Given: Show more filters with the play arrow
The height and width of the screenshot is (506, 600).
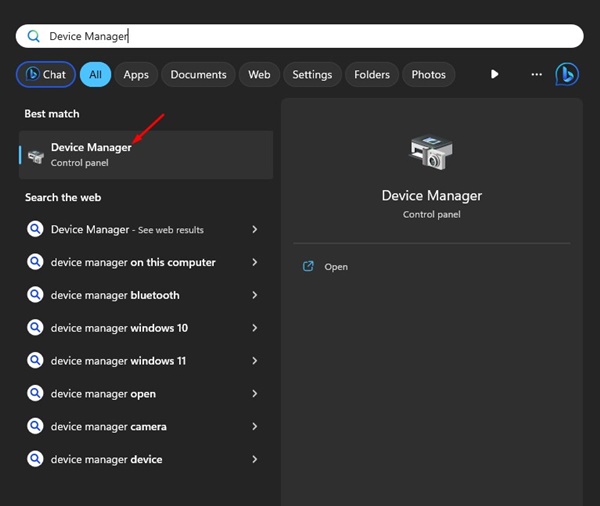Looking at the screenshot, I should (494, 74).
